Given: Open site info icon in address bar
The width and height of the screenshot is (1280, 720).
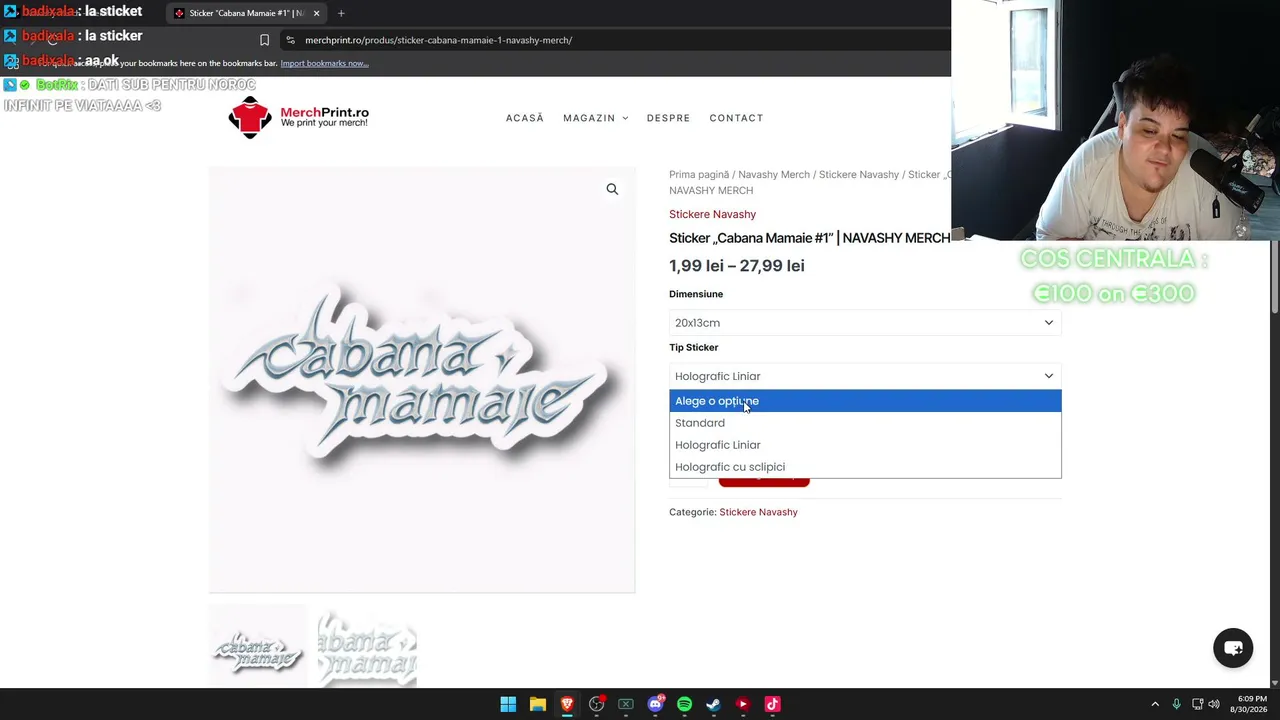Looking at the screenshot, I should coord(290,40).
